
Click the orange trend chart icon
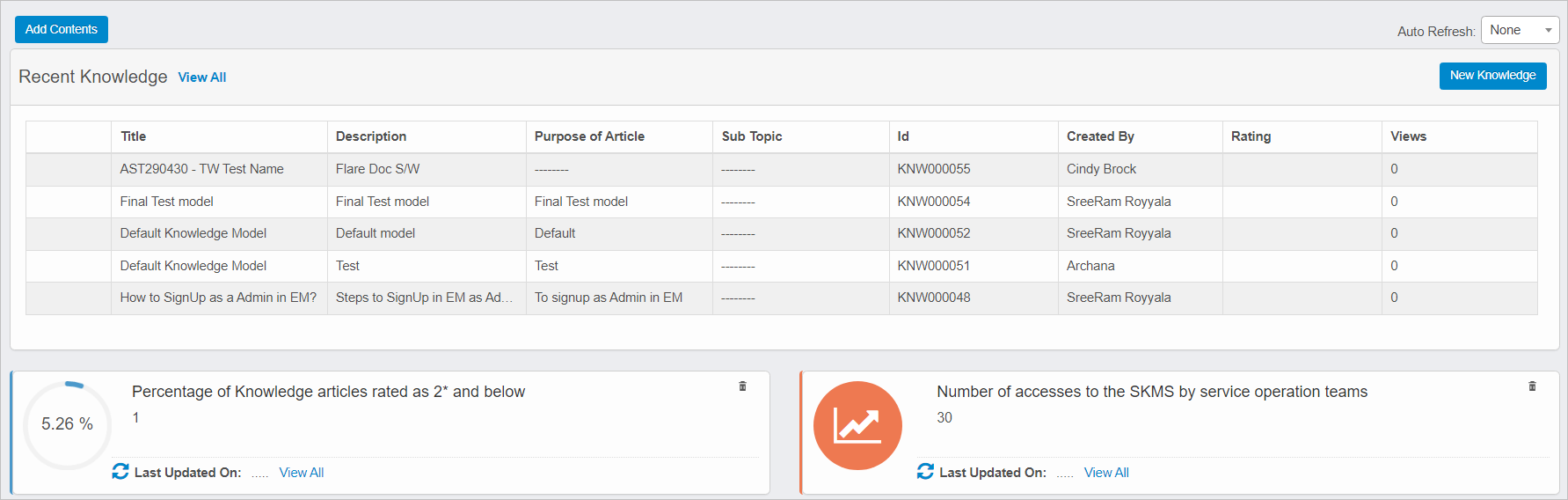point(857,425)
